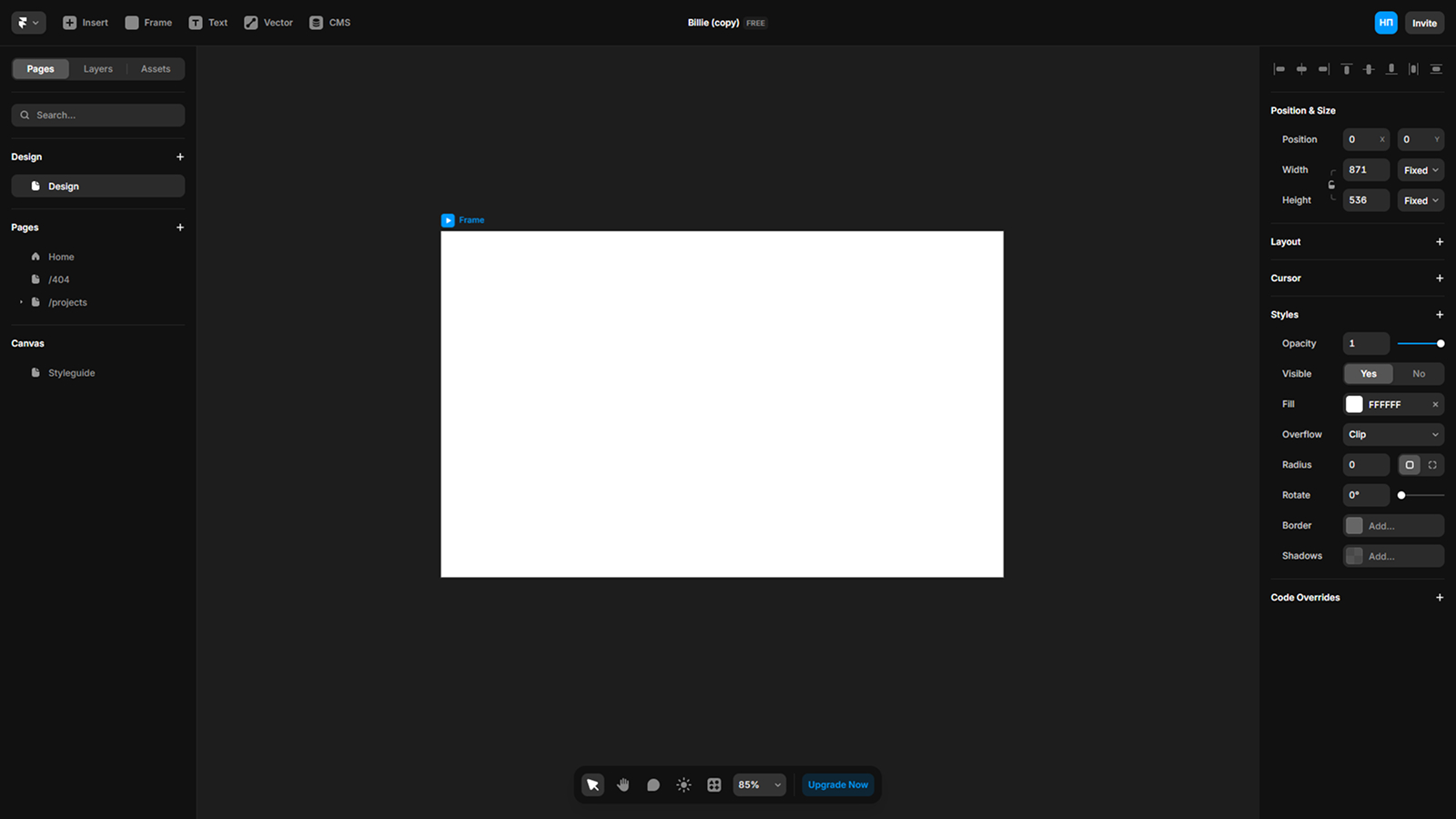Toggle individual corner radius mode

1431,465
